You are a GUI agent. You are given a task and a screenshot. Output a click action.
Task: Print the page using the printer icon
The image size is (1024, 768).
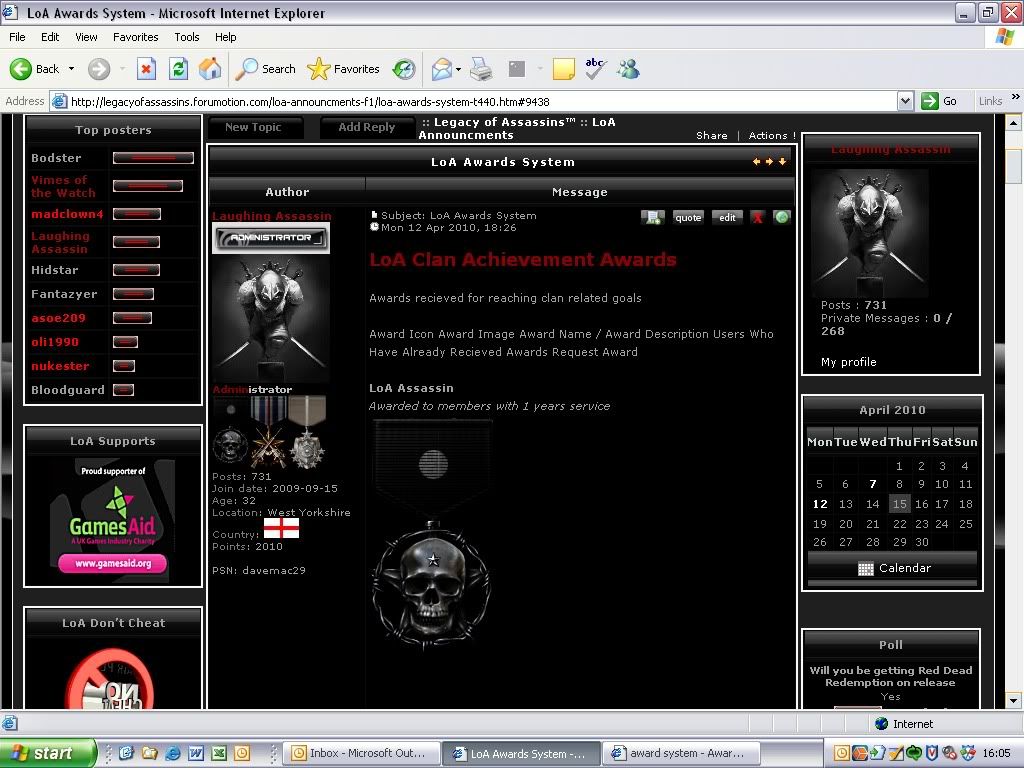481,69
